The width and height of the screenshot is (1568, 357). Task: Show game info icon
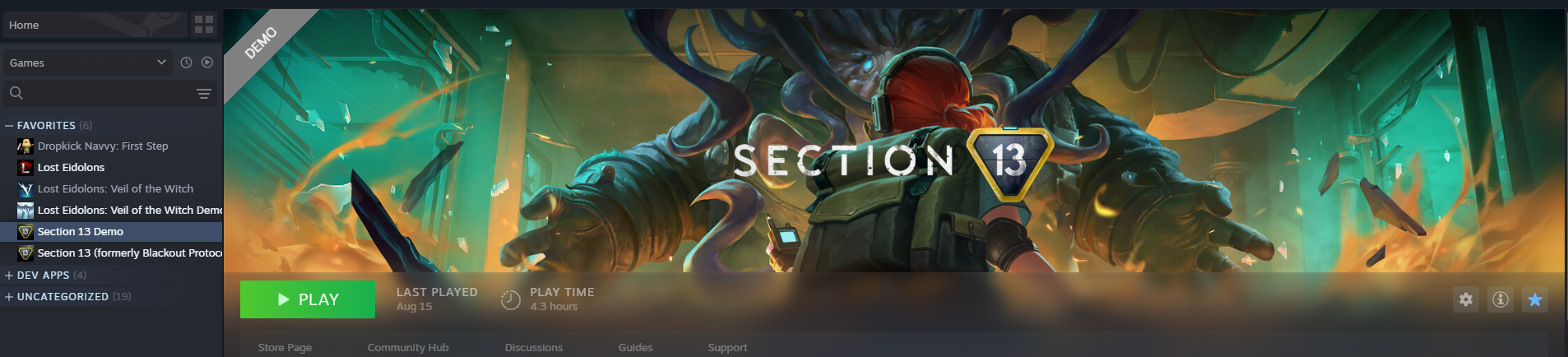click(1501, 299)
